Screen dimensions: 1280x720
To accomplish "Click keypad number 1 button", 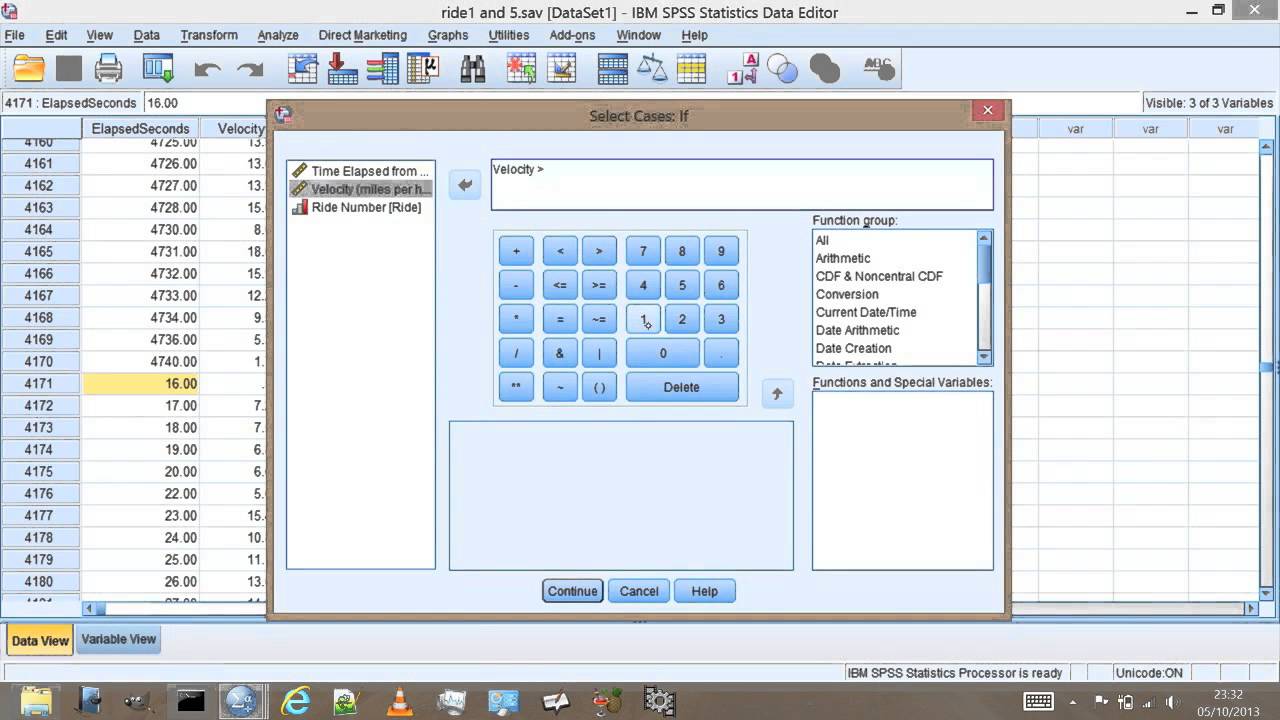I will (x=643, y=319).
